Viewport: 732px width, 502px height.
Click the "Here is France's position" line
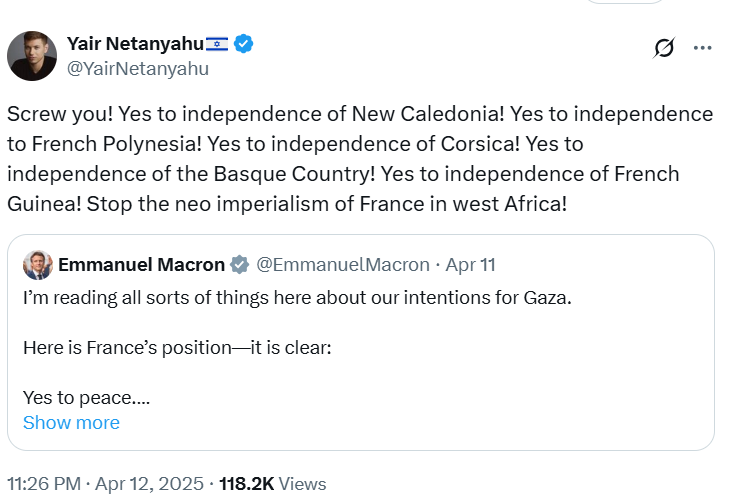tap(176, 348)
